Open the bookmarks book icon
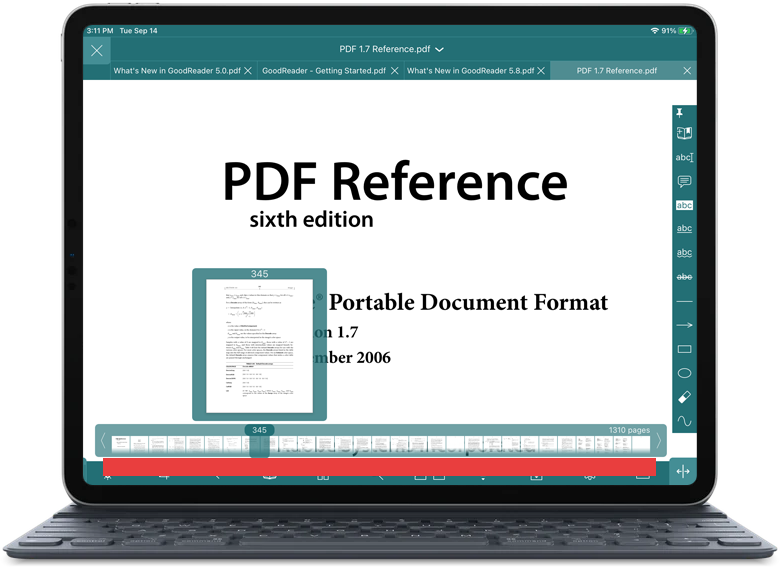780x567 pixels. point(684,133)
